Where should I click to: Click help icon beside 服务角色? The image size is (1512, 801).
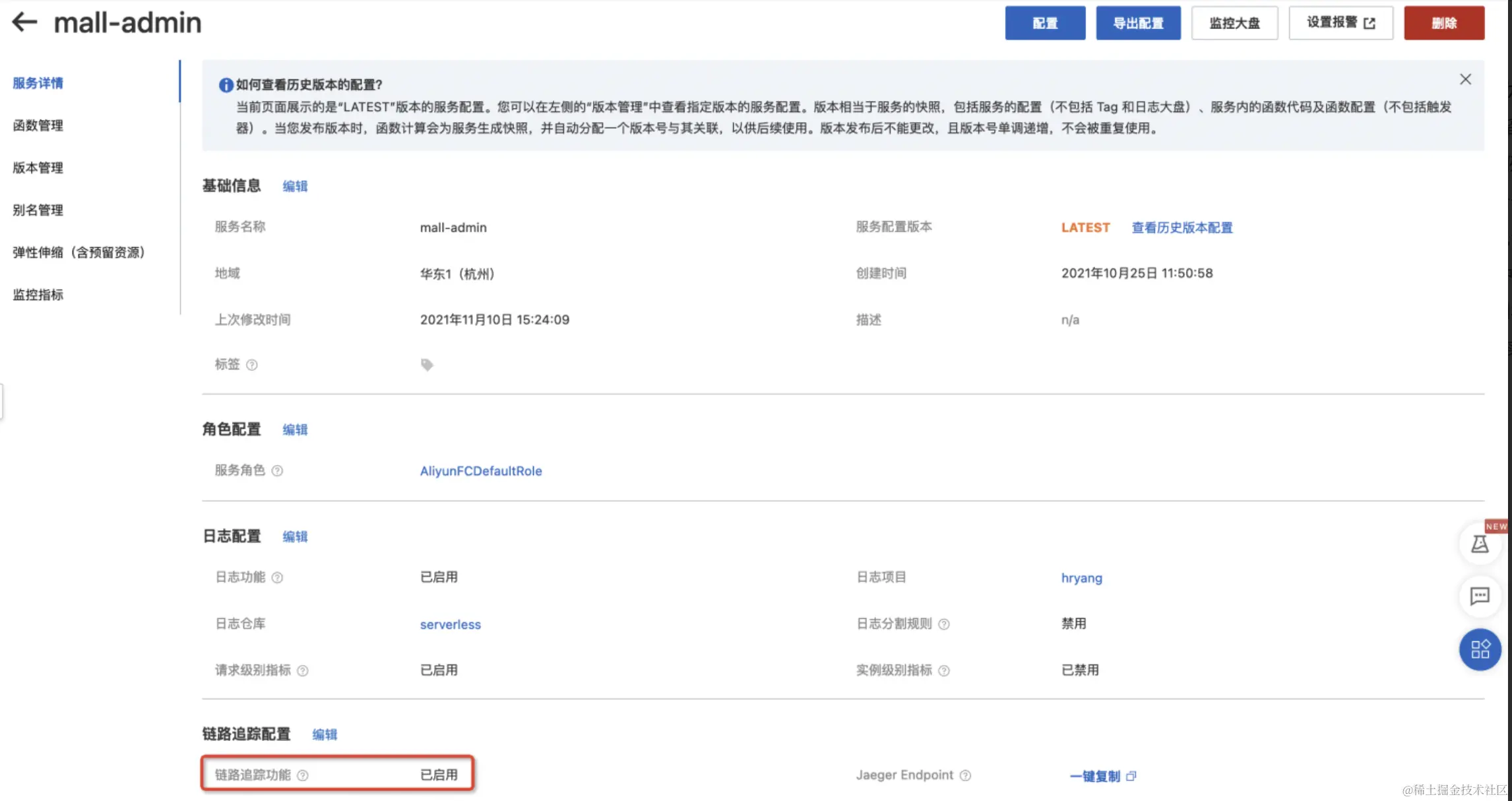pos(278,470)
